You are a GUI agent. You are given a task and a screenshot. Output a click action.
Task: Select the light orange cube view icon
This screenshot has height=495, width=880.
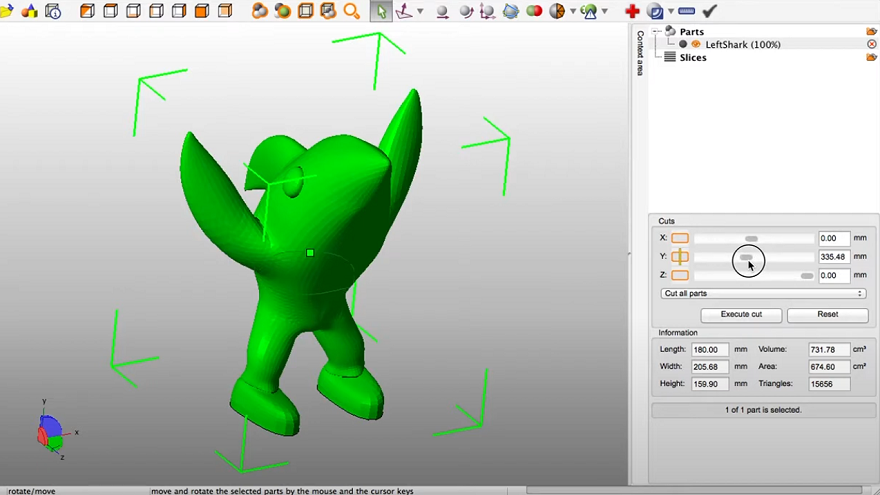coord(225,11)
